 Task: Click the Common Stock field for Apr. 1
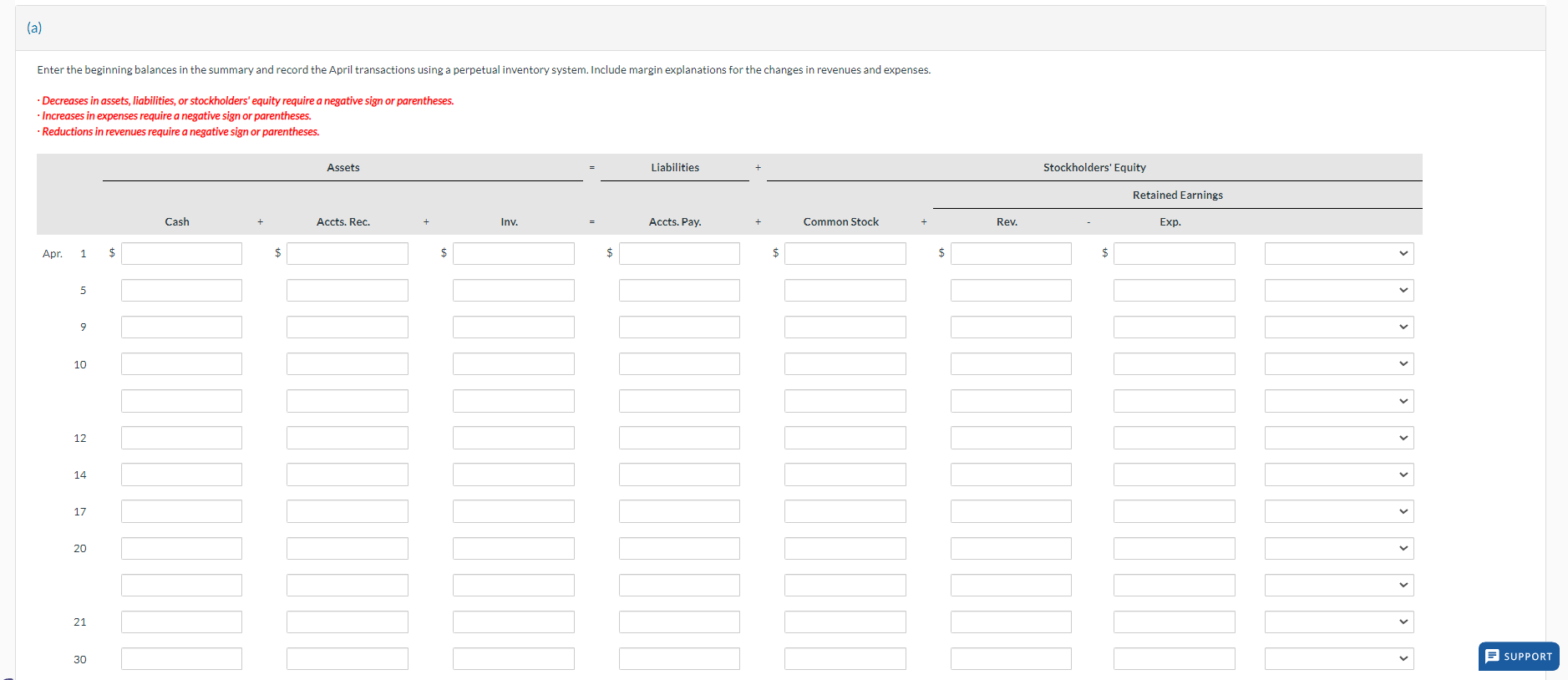[845, 253]
